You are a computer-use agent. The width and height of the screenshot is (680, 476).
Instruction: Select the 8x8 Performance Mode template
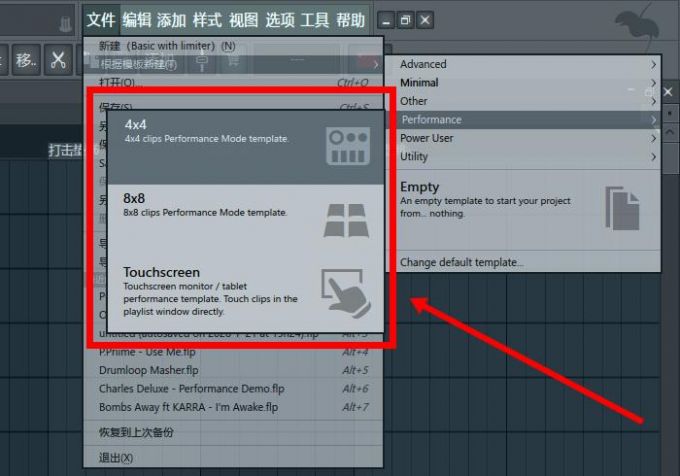tap(246, 222)
